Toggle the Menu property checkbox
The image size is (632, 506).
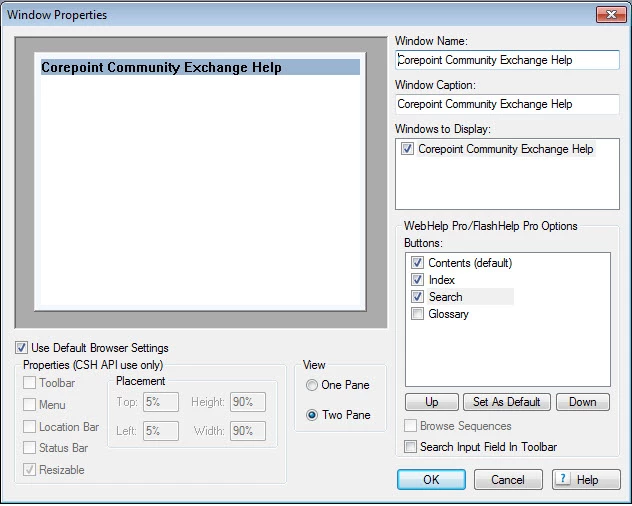click(29, 404)
